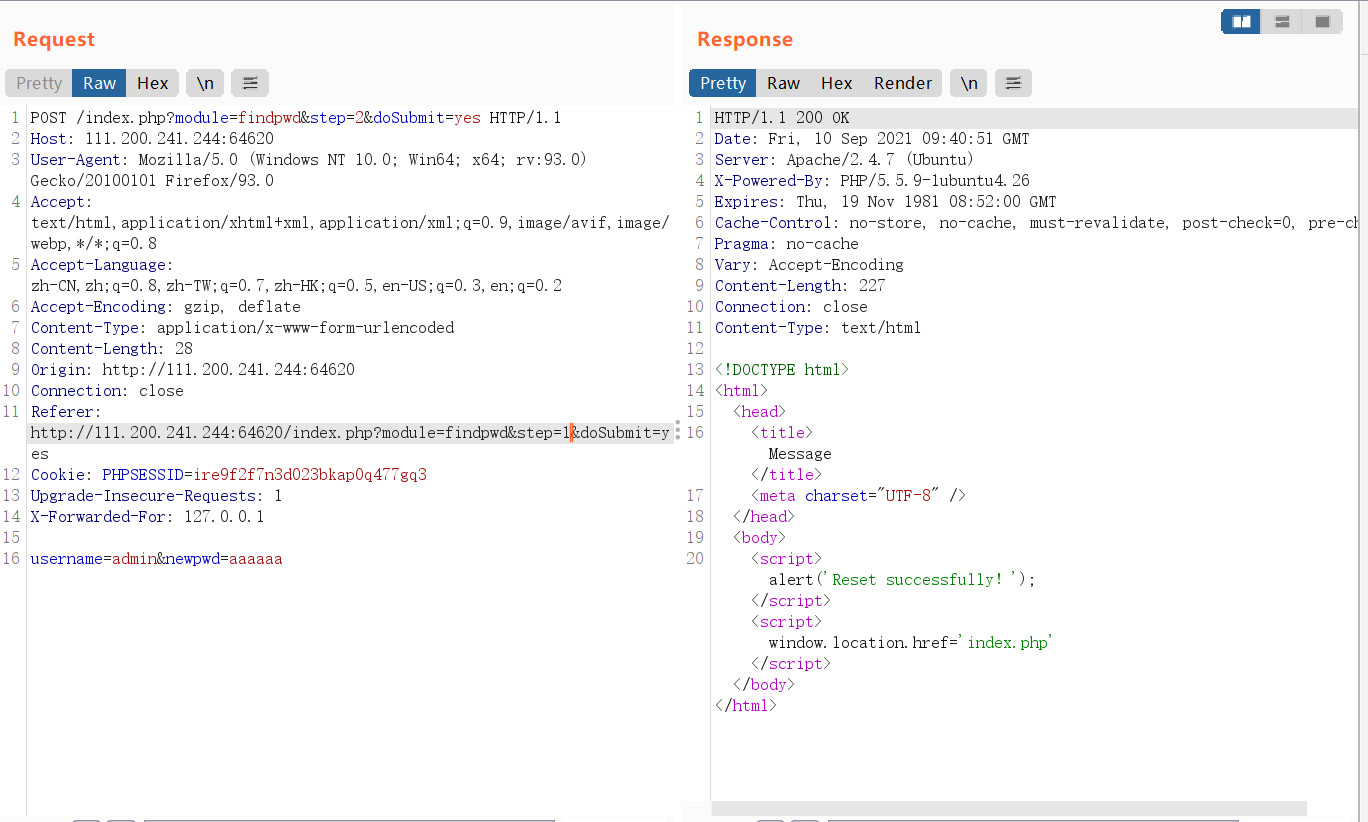Click Content-Type application/x-www-form-urlencoded line
The width and height of the screenshot is (1368, 822).
(242, 328)
